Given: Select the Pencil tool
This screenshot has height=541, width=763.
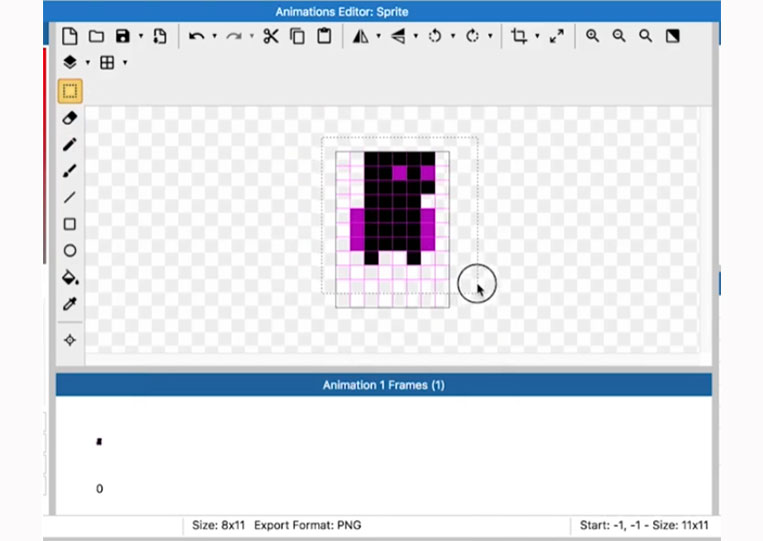Looking at the screenshot, I should pyautogui.click(x=70, y=144).
